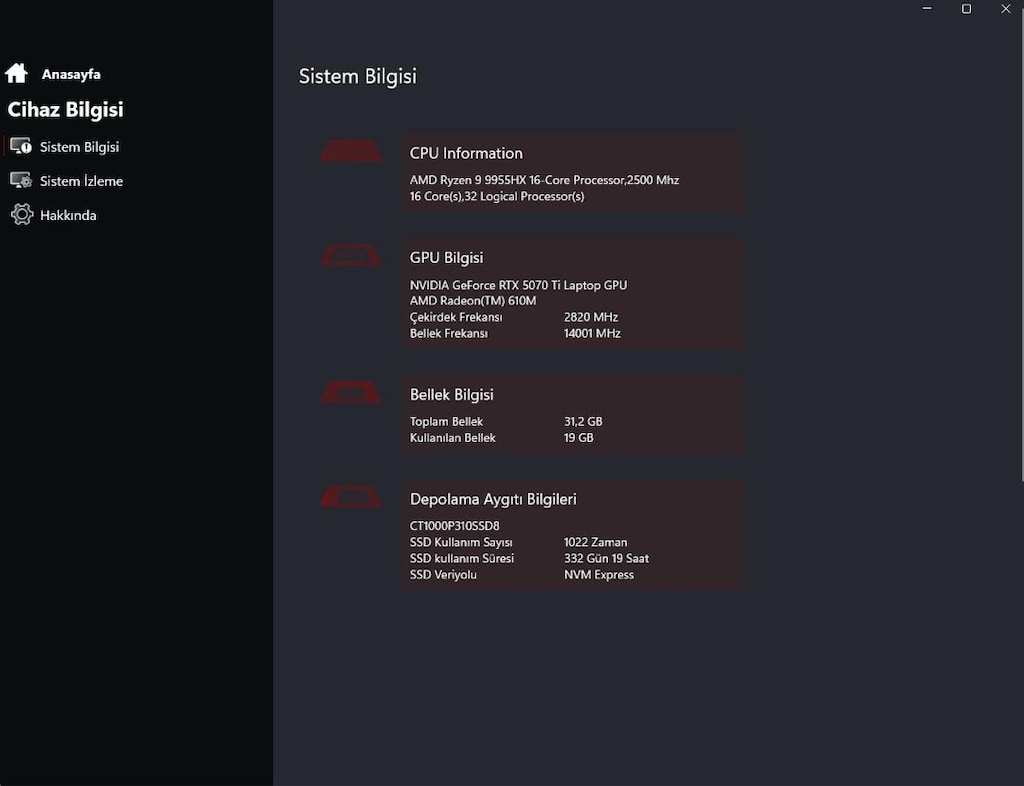
Task: Select the CPU Information card heading
Action: 466,153
